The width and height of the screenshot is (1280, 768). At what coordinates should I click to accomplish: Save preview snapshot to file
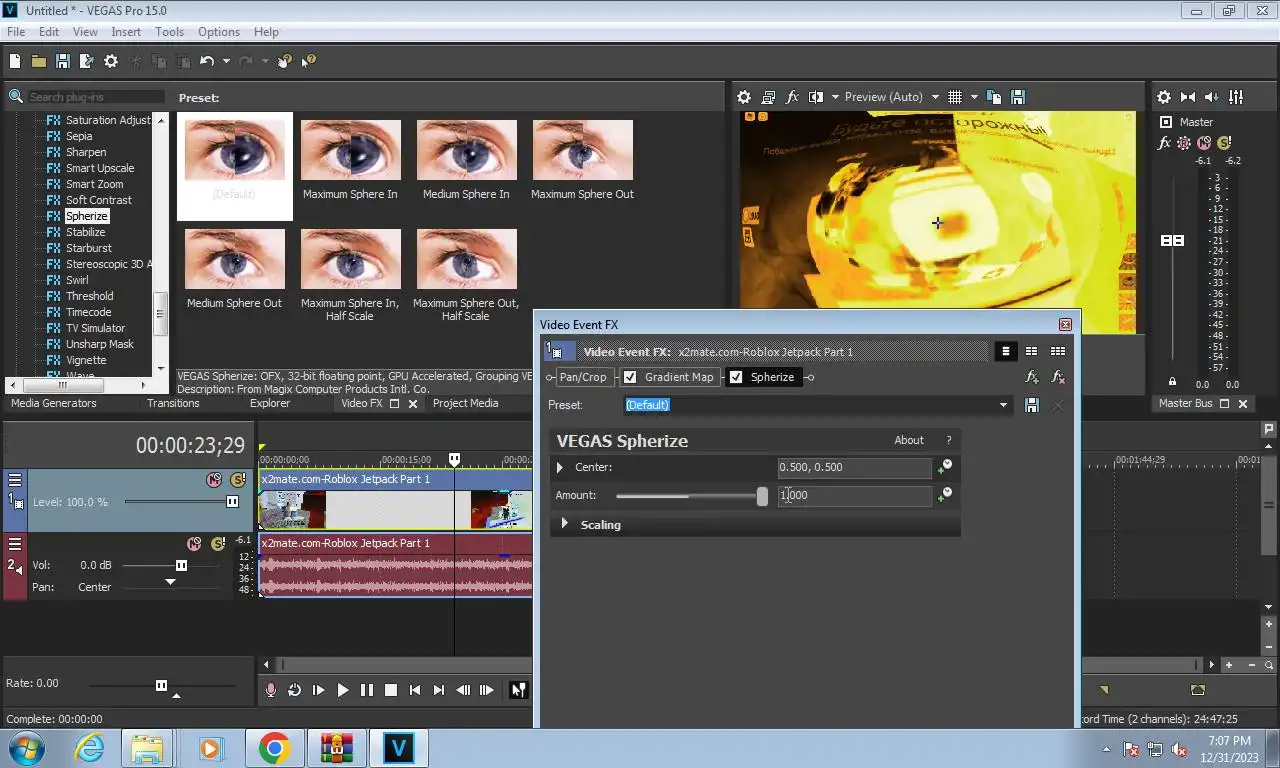[x=1018, y=97]
